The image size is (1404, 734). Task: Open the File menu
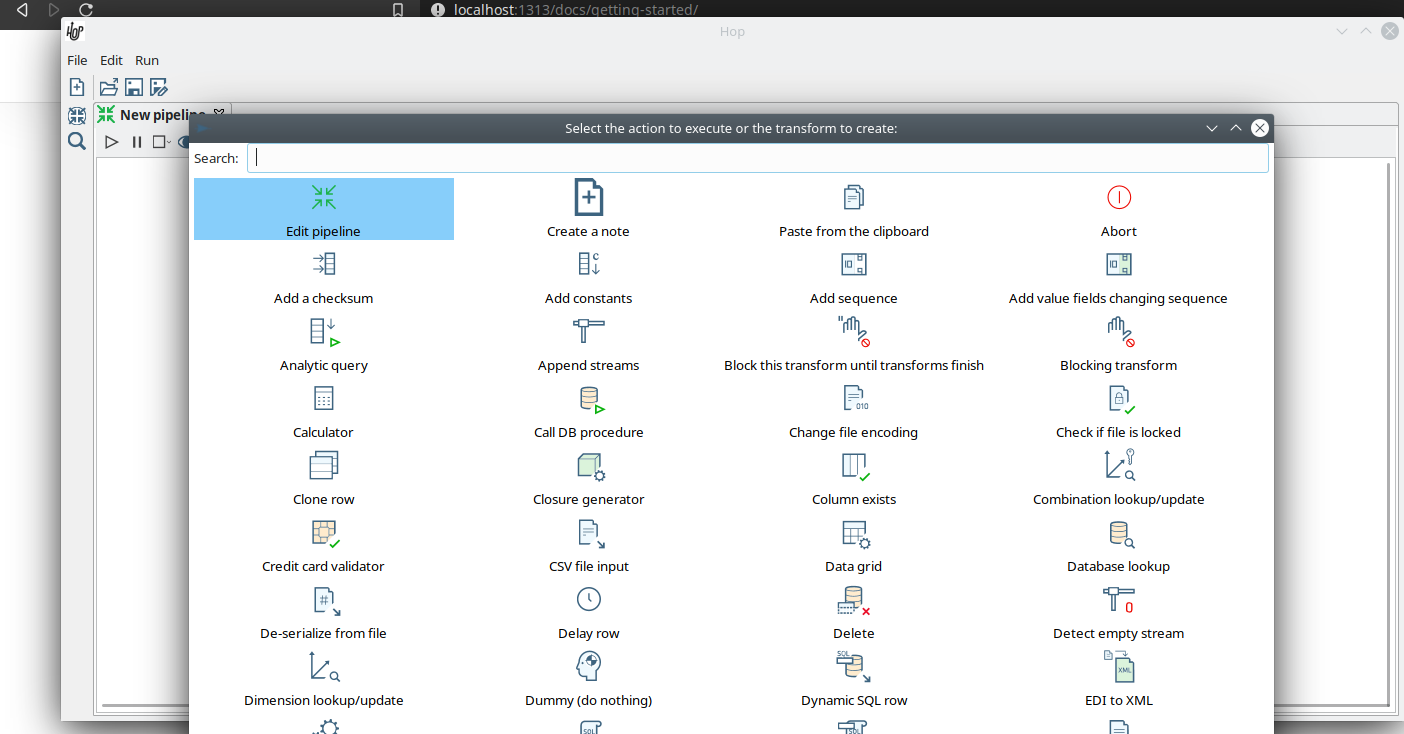coord(77,60)
